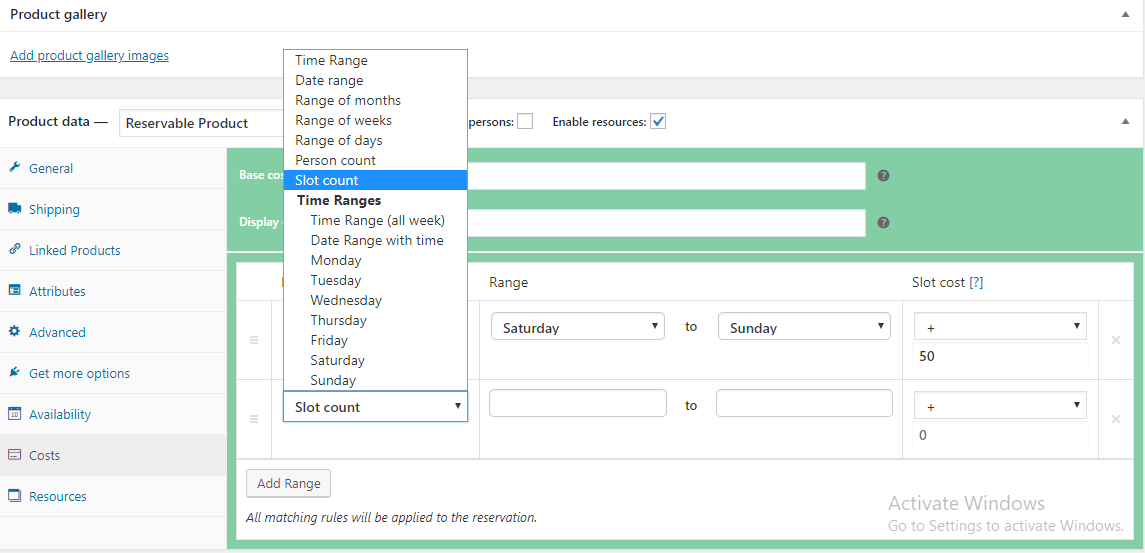1145x553 pixels.
Task: Remove the Slot count cost row
Action: click(1116, 419)
